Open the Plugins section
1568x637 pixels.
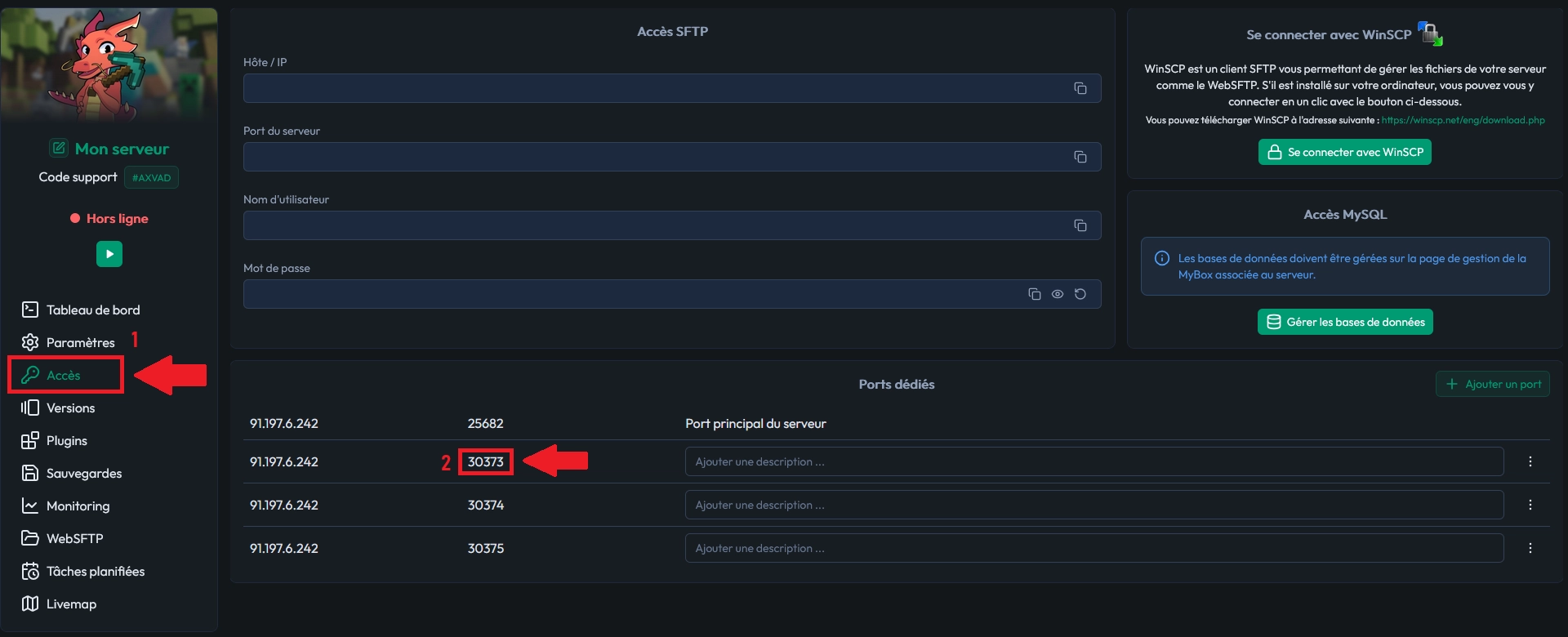pyautogui.click(x=66, y=440)
